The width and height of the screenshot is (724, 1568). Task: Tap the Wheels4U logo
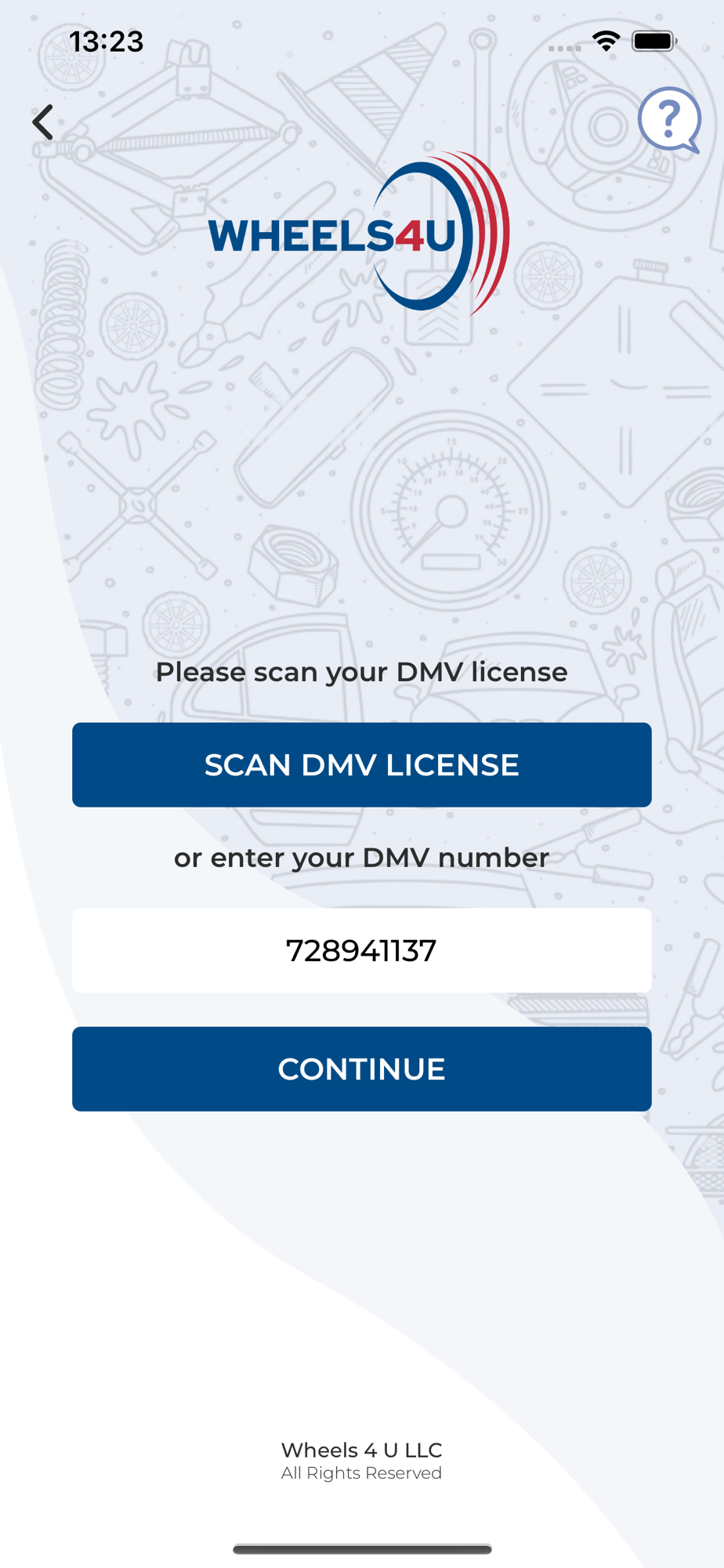360,234
